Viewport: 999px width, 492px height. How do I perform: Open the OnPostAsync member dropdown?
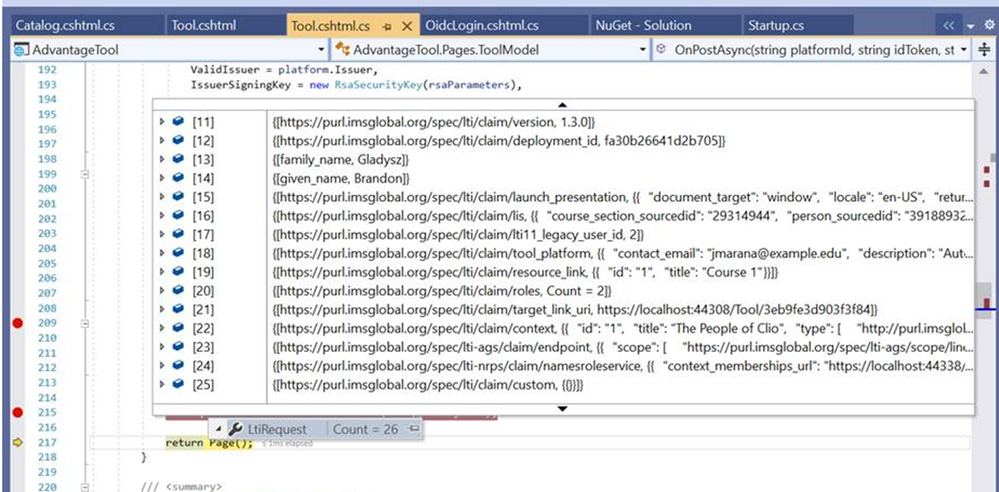tap(963, 49)
